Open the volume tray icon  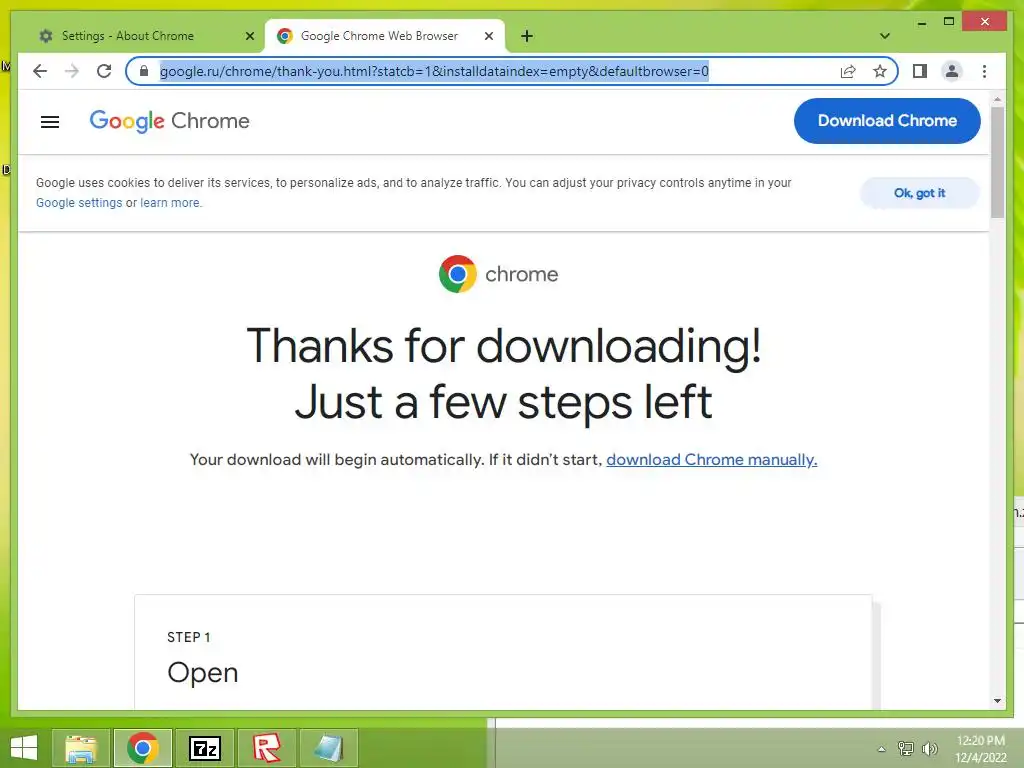[x=929, y=748]
